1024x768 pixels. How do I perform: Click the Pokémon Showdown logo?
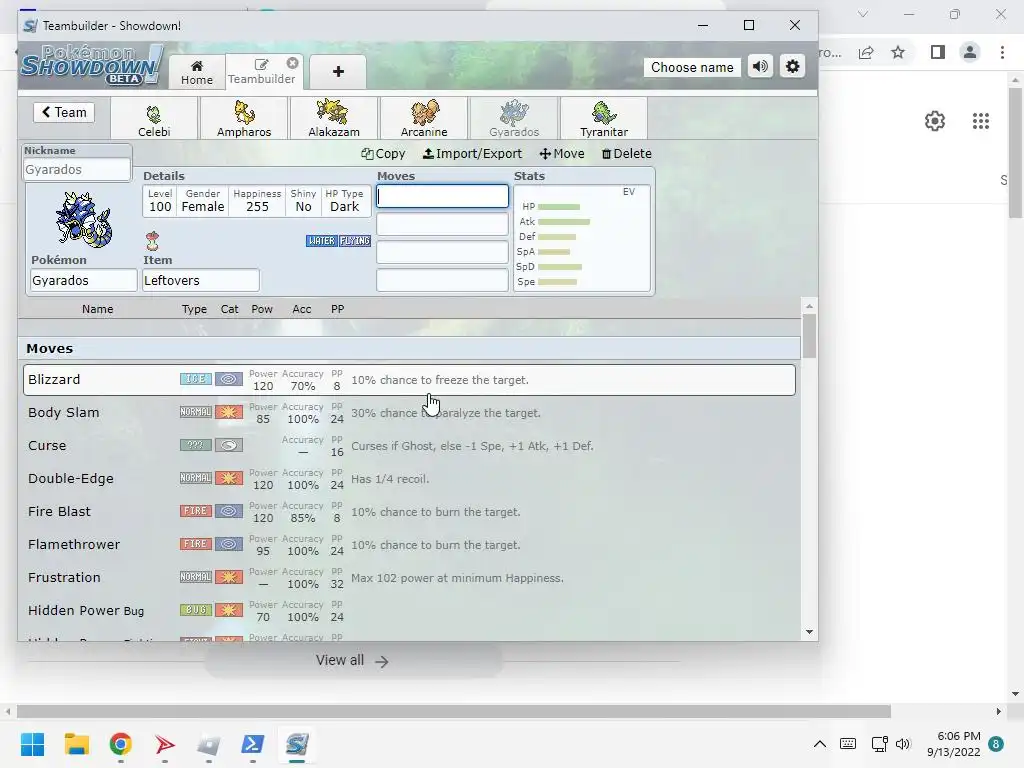point(91,65)
